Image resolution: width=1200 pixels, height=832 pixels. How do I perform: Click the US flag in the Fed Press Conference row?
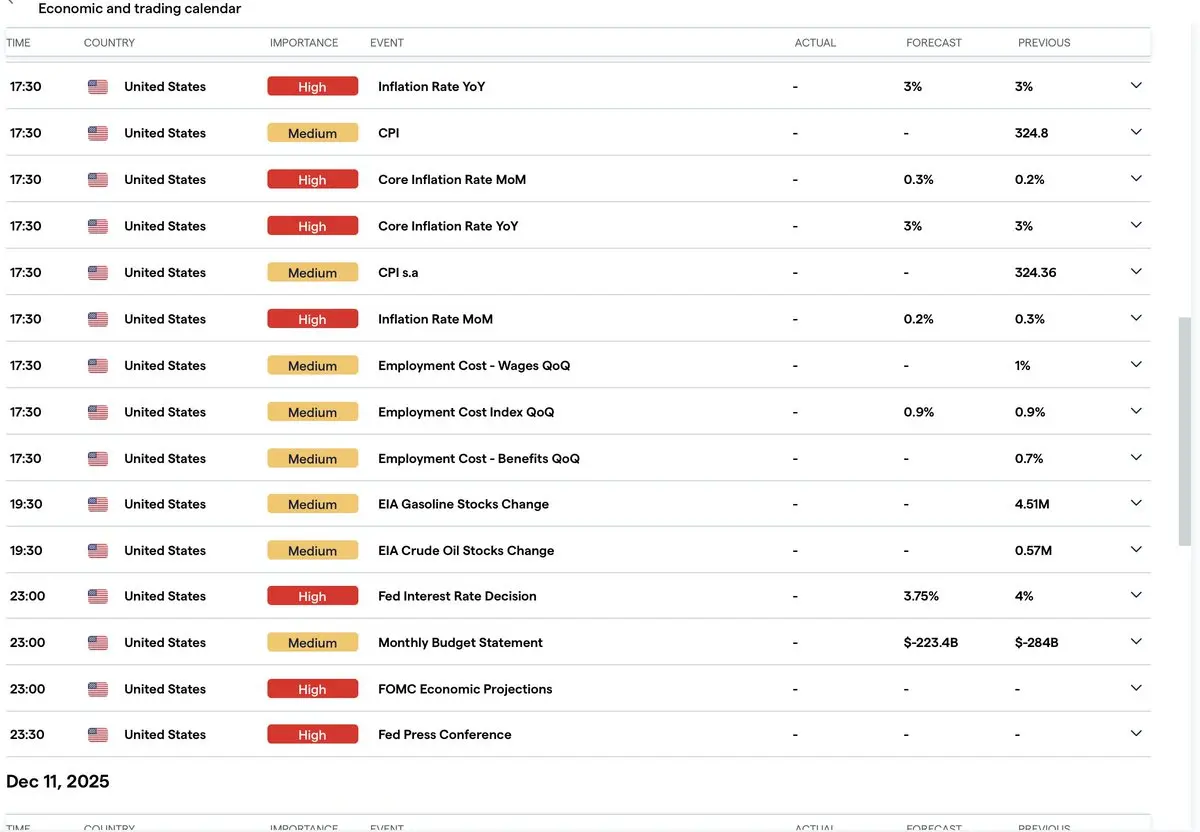(x=98, y=735)
